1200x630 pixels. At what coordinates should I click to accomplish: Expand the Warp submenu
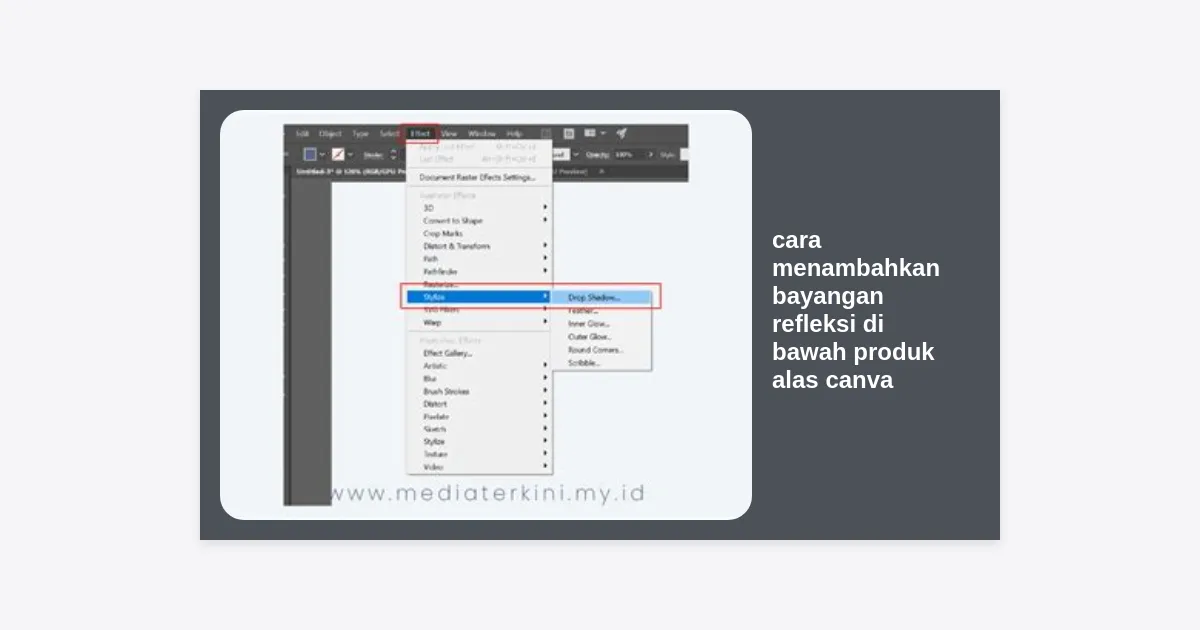click(x=432, y=323)
